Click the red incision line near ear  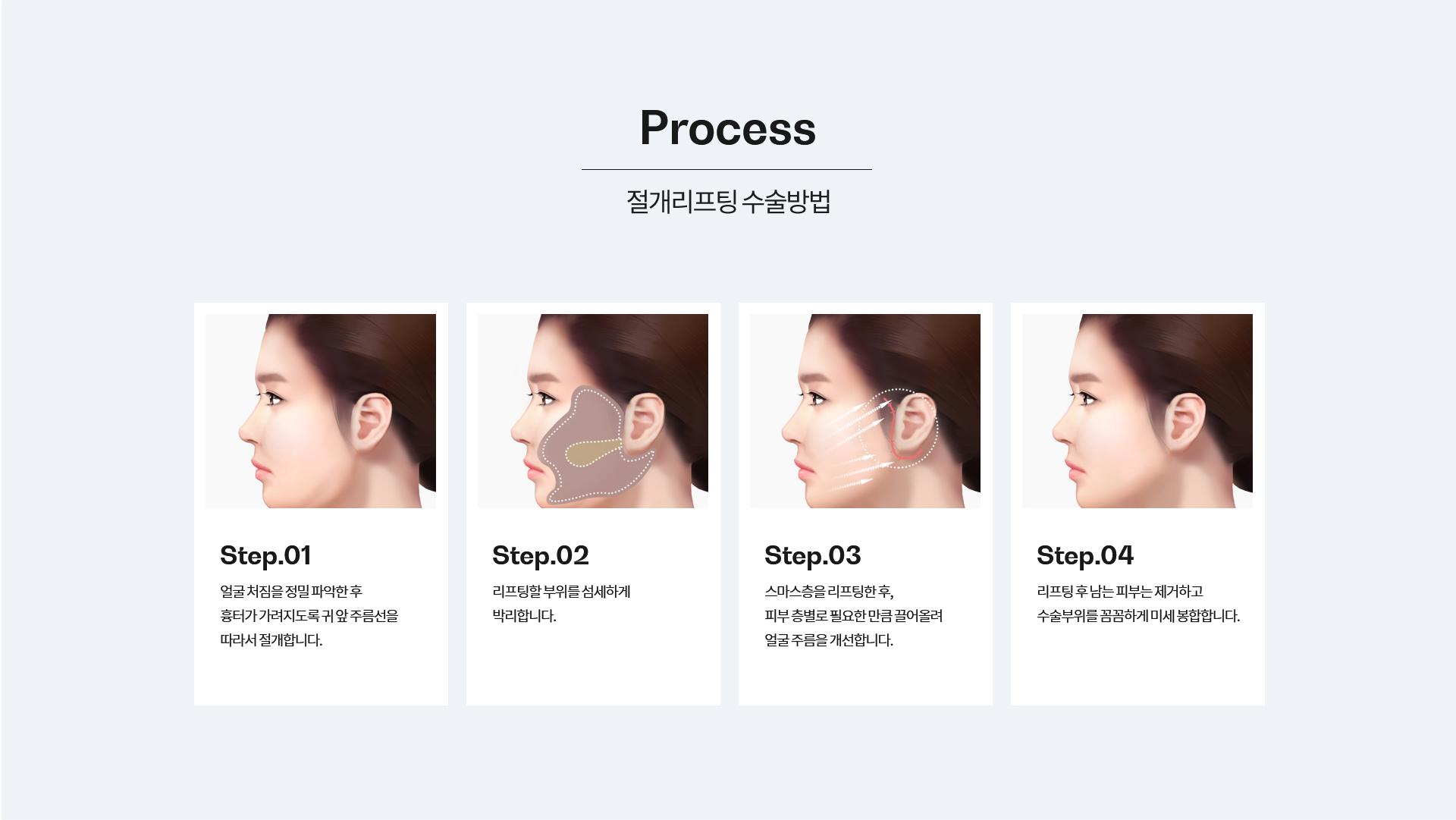tap(901, 429)
